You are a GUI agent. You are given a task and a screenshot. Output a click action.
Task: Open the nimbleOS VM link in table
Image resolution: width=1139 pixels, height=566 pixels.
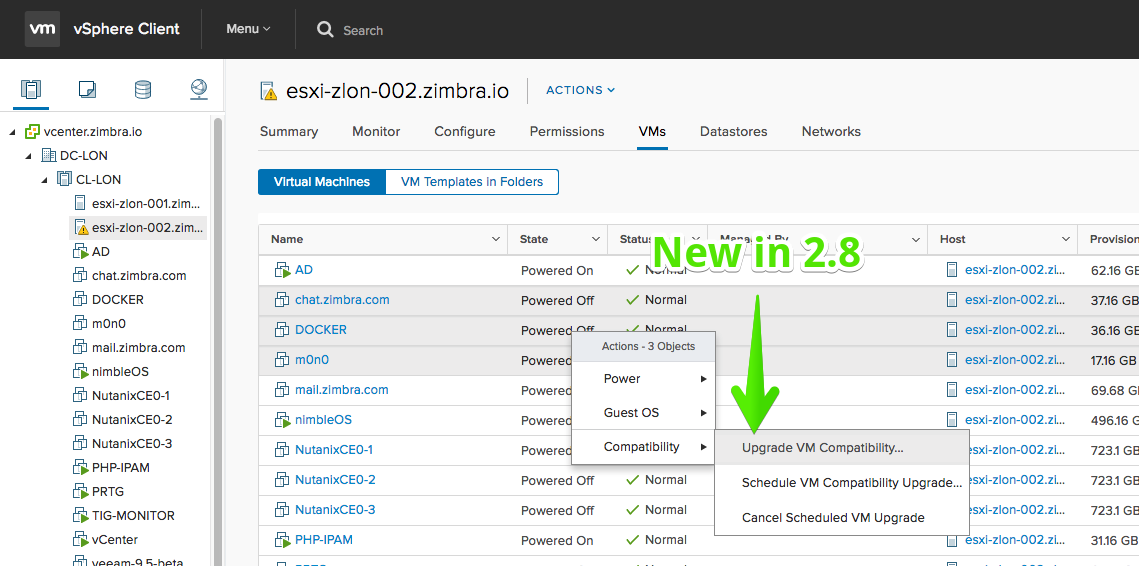(323, 420)
